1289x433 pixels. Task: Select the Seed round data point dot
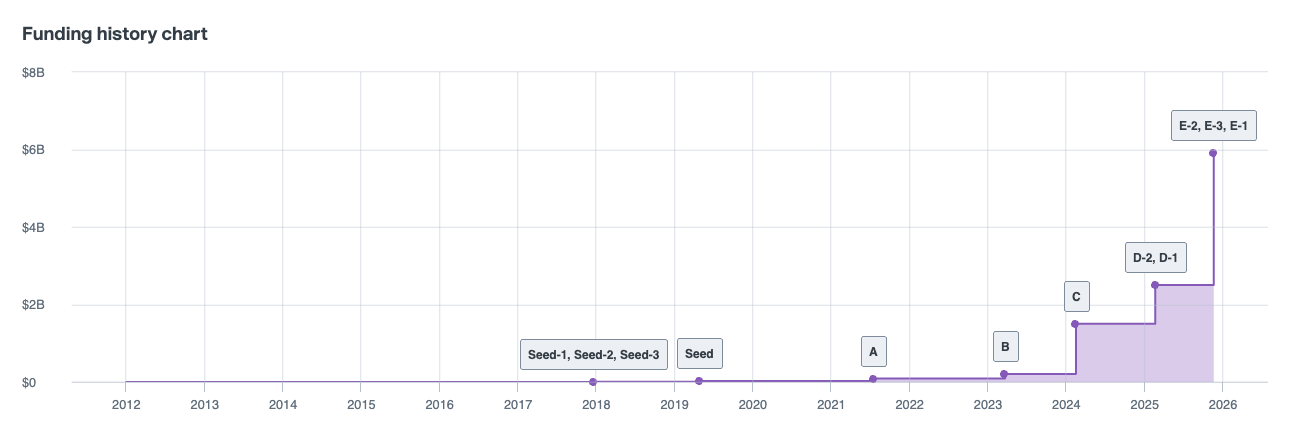tap(699, 381)
